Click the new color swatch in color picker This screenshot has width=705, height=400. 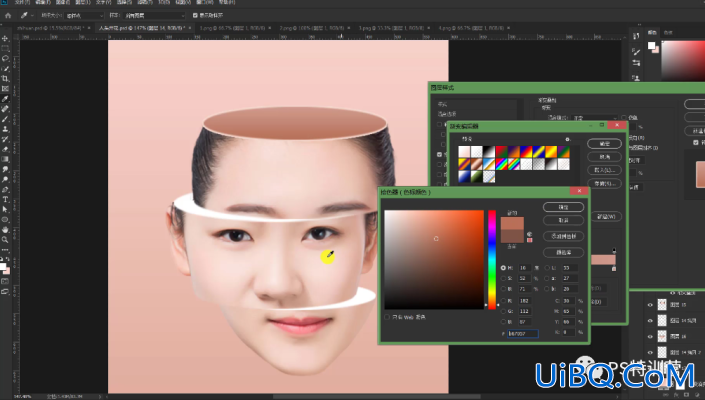click(x=513, y=223)
